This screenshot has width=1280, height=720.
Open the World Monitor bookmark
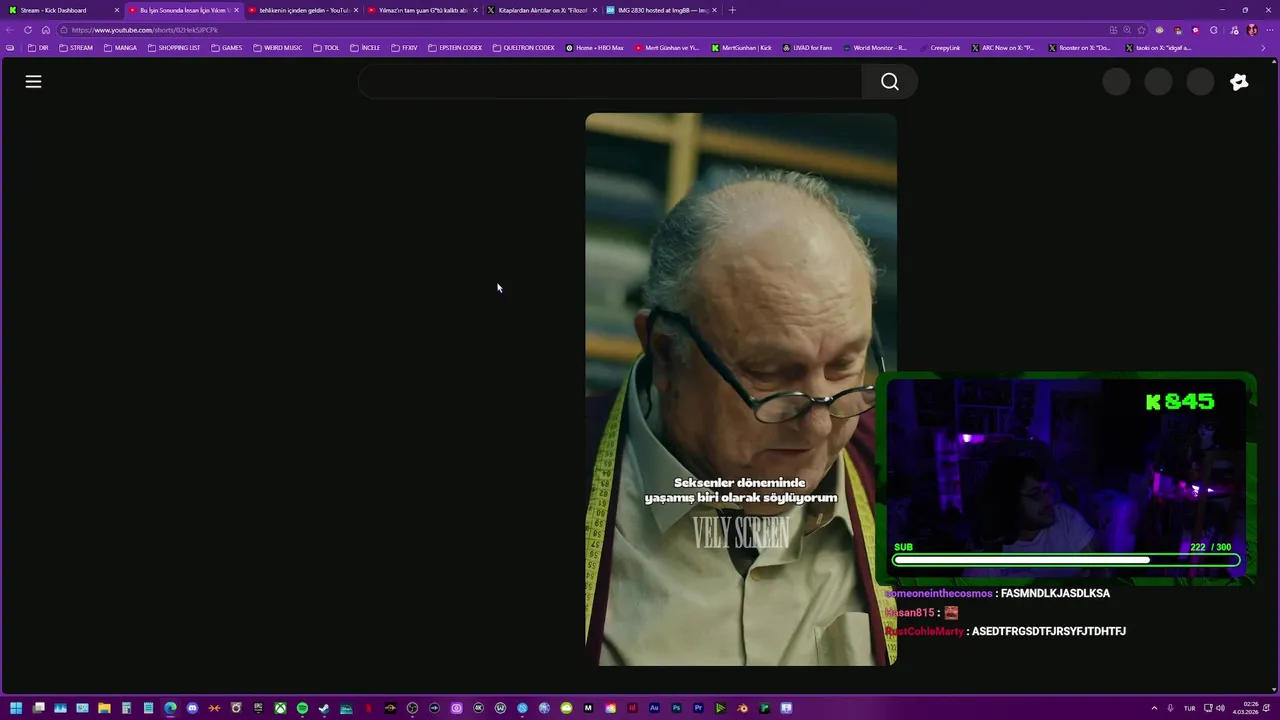pos(875,48)
